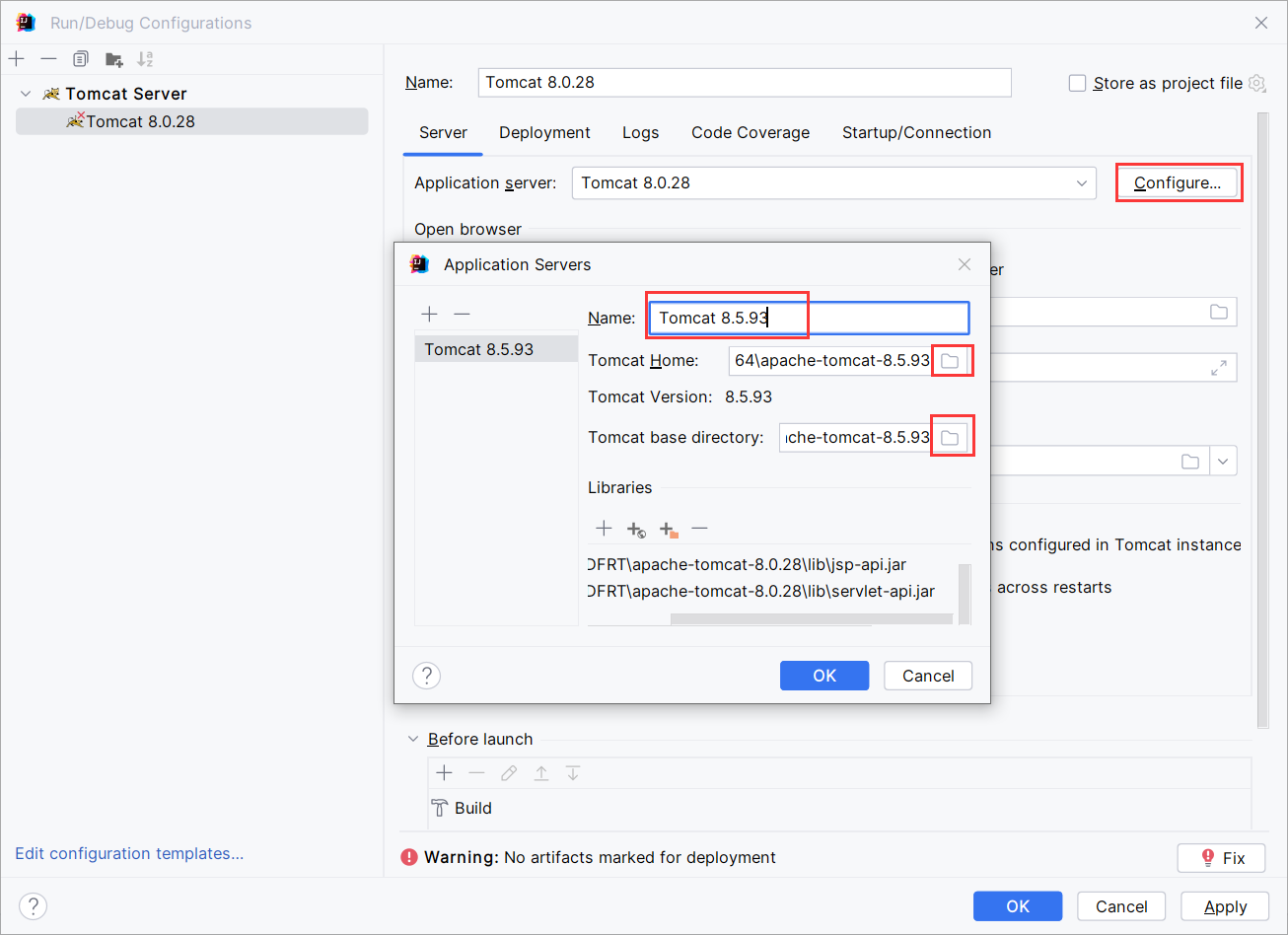Browse for Tomcat Home folder
1288x935 pixels.
click(950, 361)
